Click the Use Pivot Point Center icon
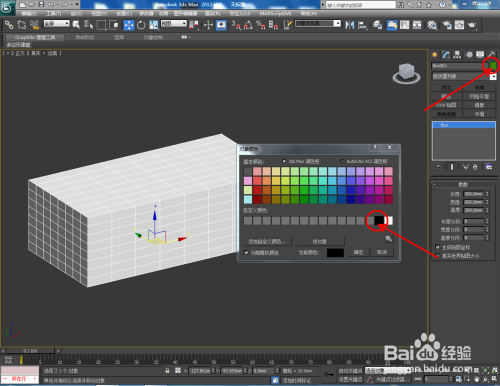The height and width of the screenshot is (386, 500). coord(194,25)
